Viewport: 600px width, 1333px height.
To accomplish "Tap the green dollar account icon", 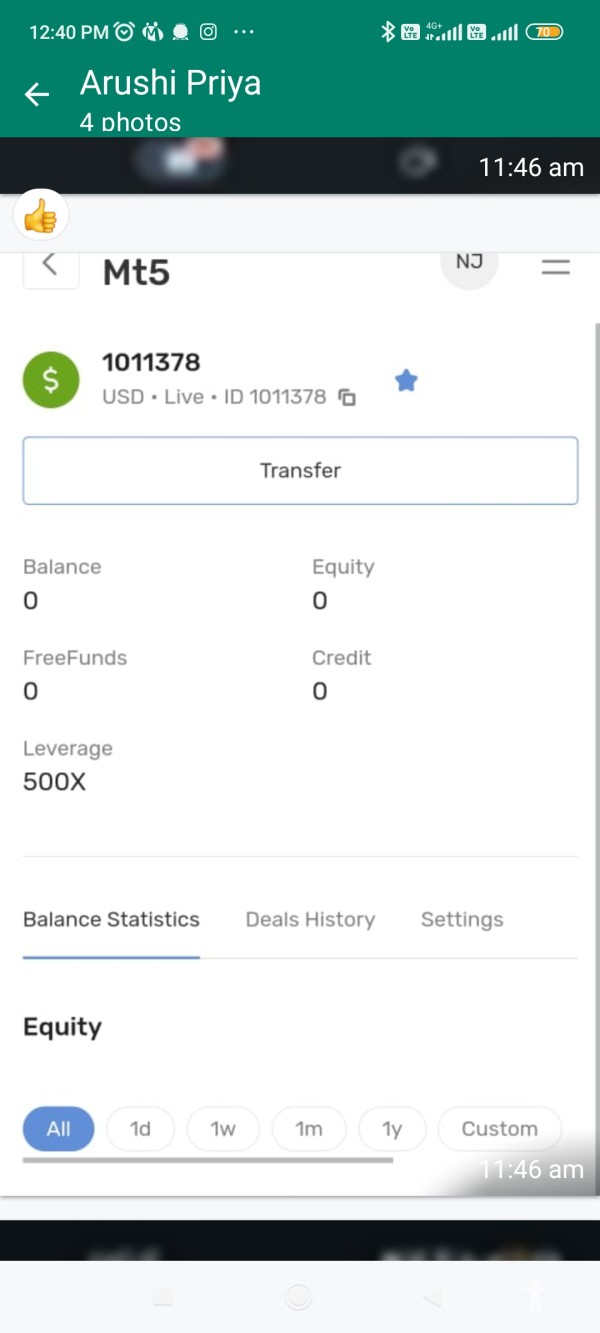I will [51, 380].
